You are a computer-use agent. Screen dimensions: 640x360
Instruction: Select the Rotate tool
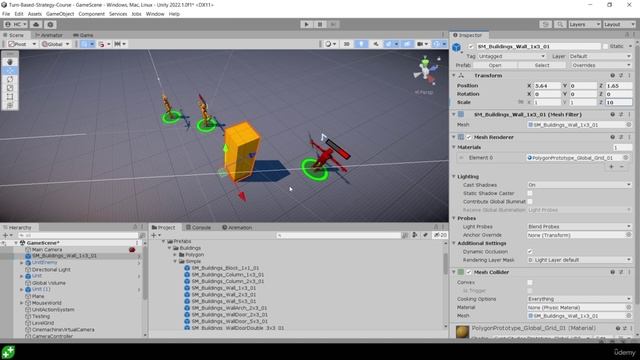point(10,79)
